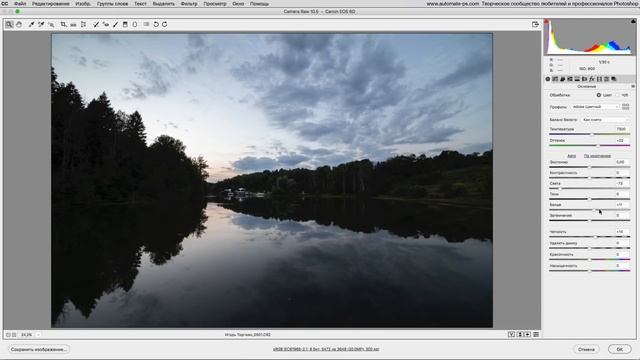The height and width of the screenshot is (360, 640).
Task: Select the White Balance eyedropper tool
Action: click(31, 24)
